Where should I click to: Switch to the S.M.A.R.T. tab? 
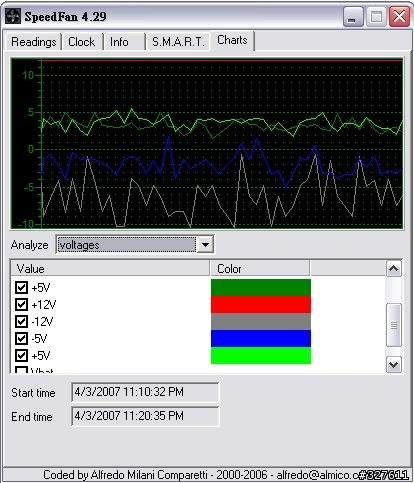tap(178, 42)
